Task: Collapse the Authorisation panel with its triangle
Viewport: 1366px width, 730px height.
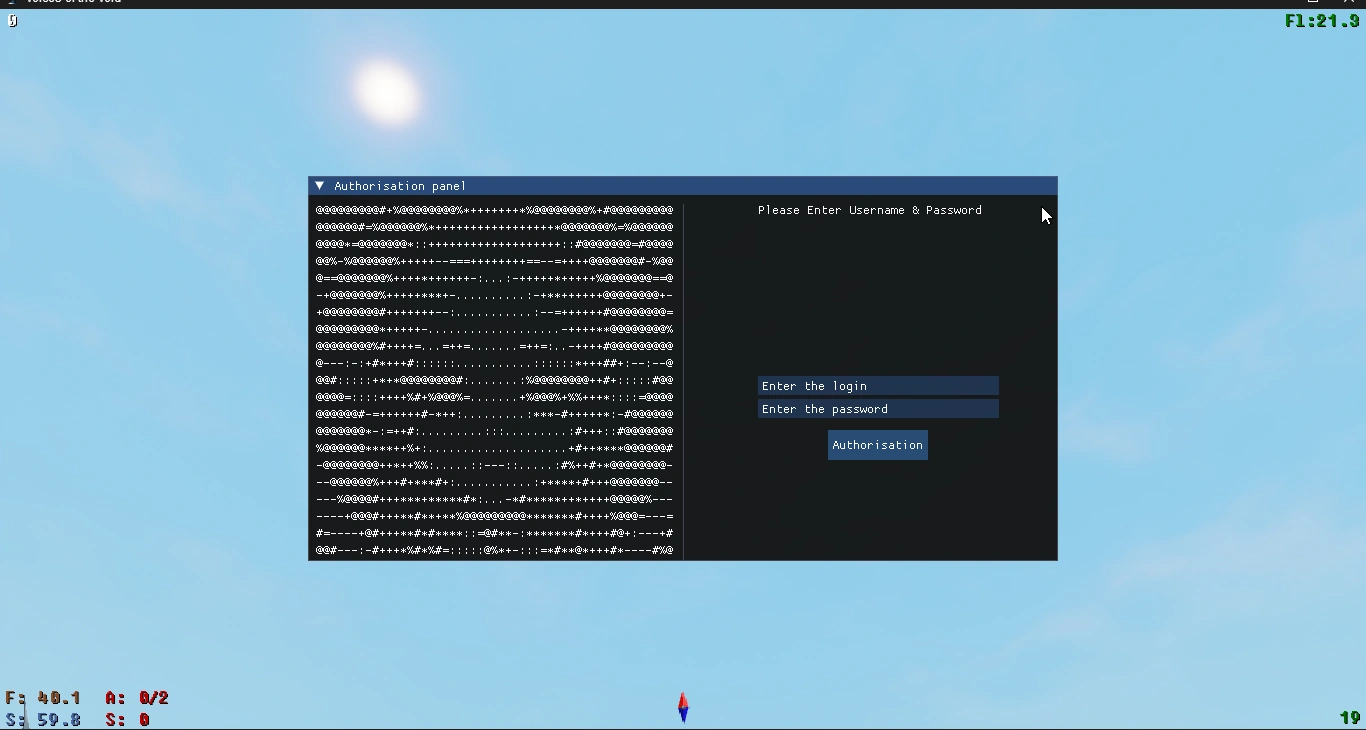Action: point(320,186)
